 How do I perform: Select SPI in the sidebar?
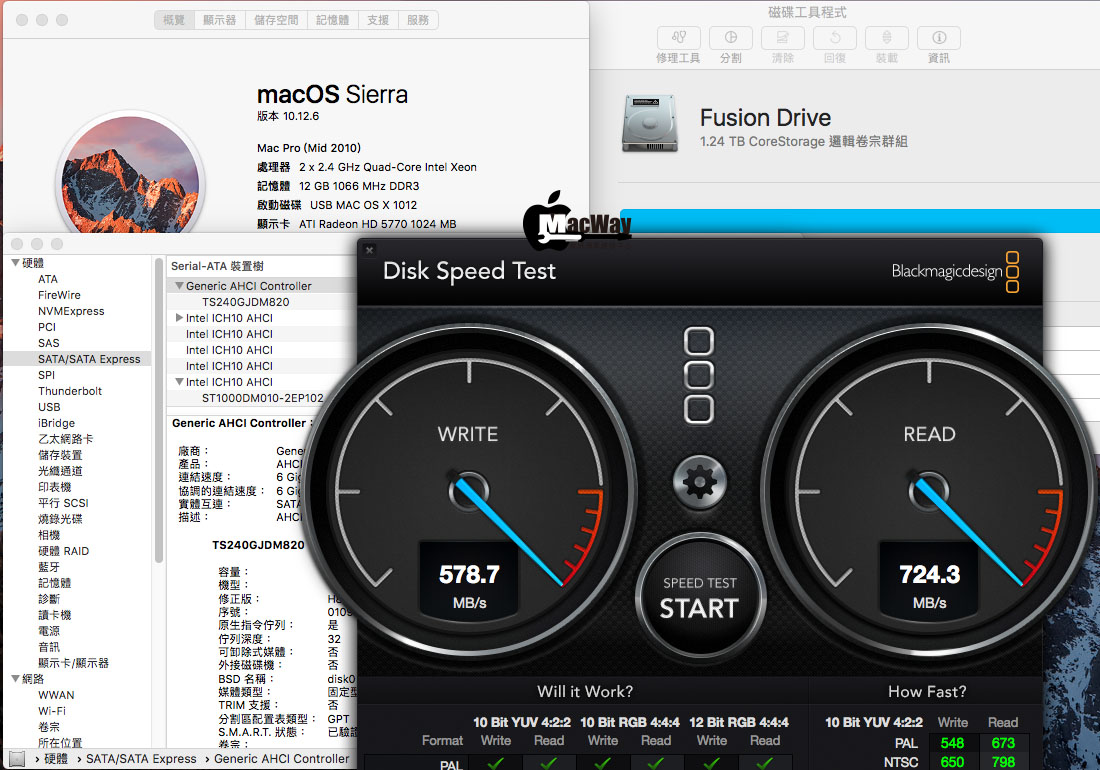[x=46, y=375]
